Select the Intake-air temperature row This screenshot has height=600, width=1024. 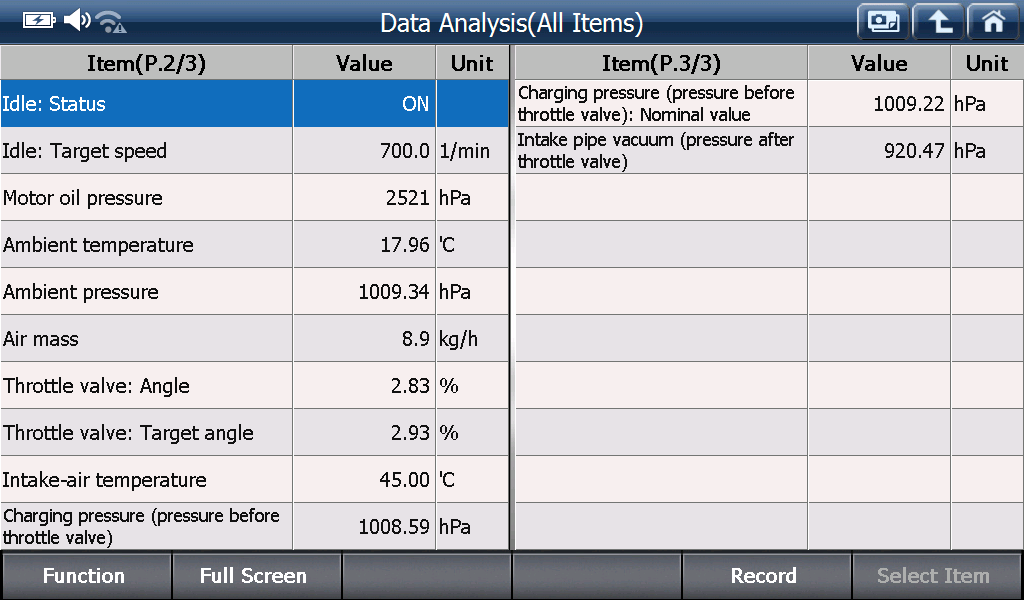tap(255, 479)
